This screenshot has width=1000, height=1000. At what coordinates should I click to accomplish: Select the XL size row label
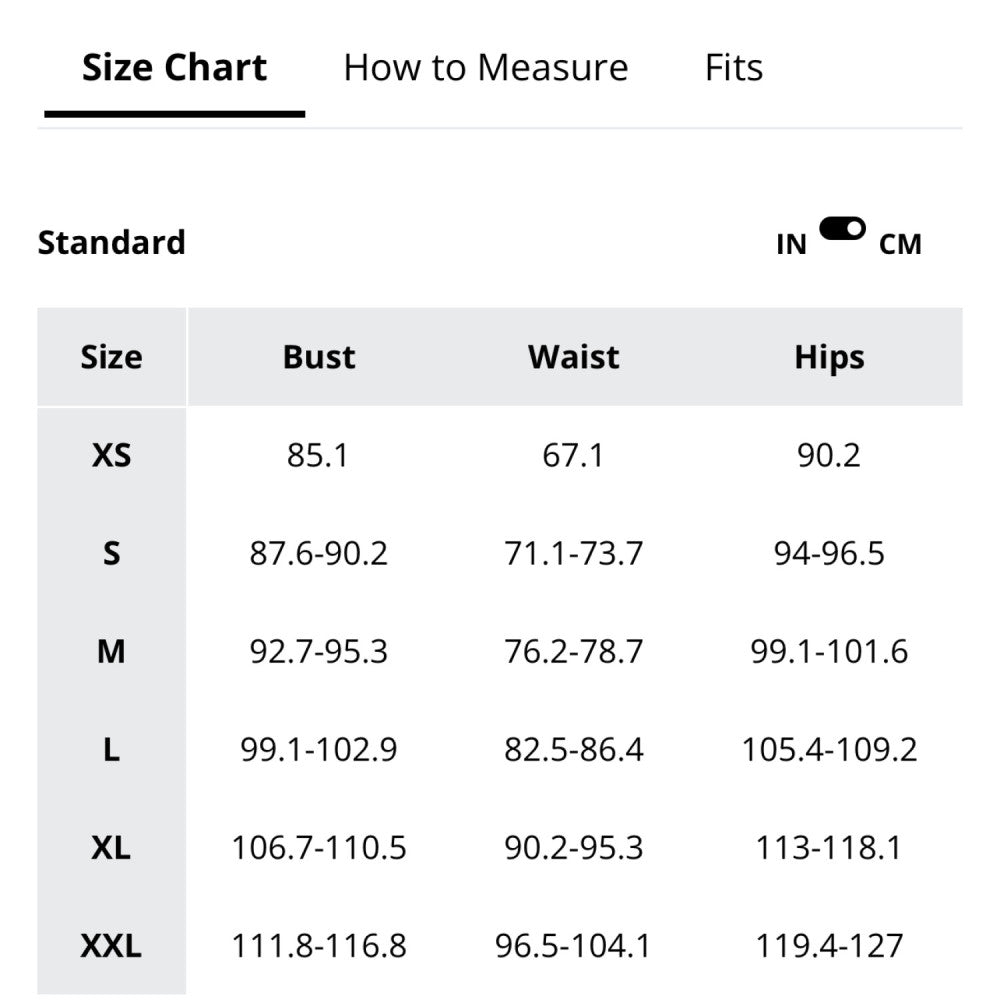click(x=111, y=848)
